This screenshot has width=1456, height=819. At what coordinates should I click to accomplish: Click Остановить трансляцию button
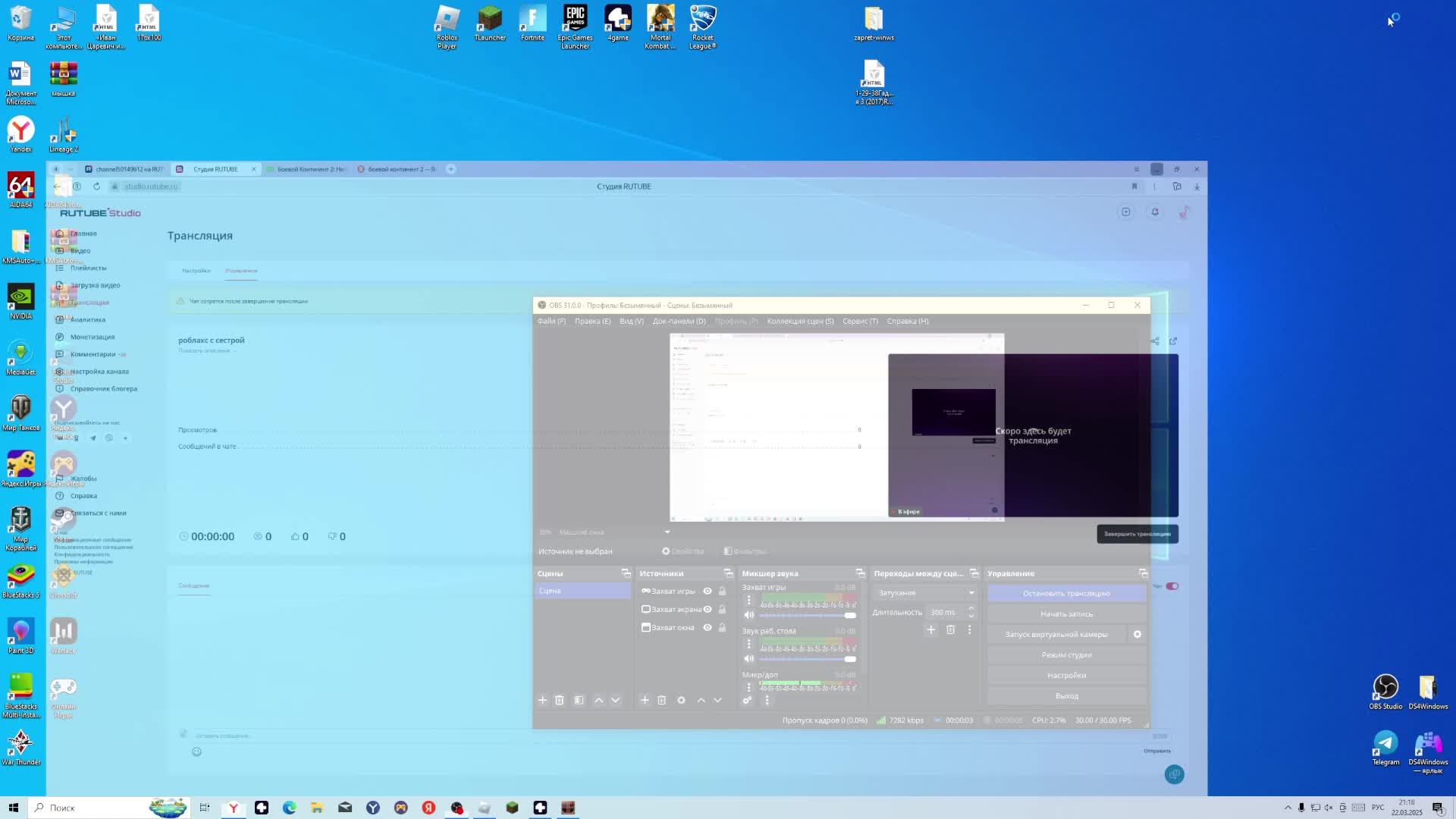1065,593
